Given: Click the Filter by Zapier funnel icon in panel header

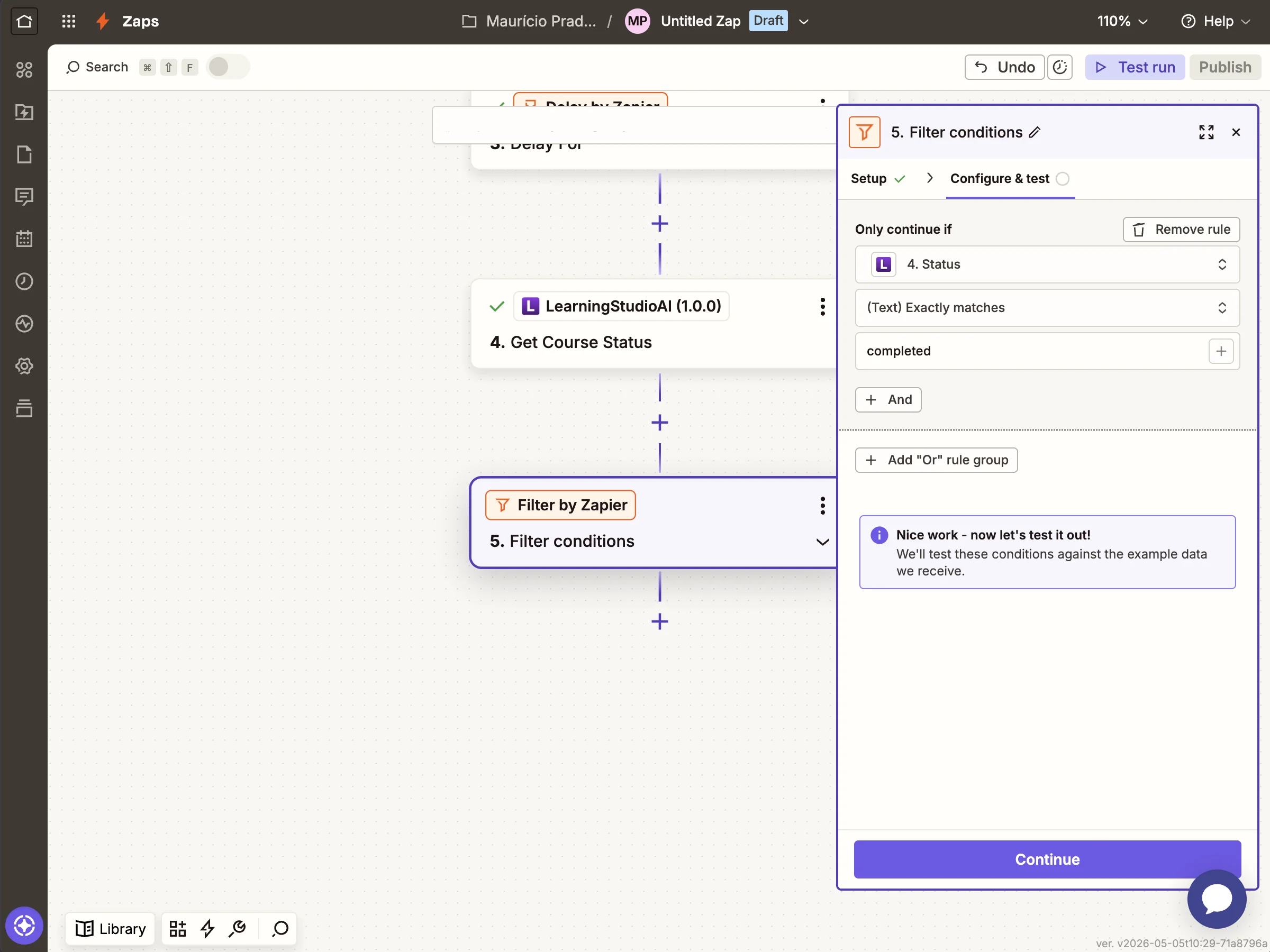Looking at the screenshot, I should (864, 133).
